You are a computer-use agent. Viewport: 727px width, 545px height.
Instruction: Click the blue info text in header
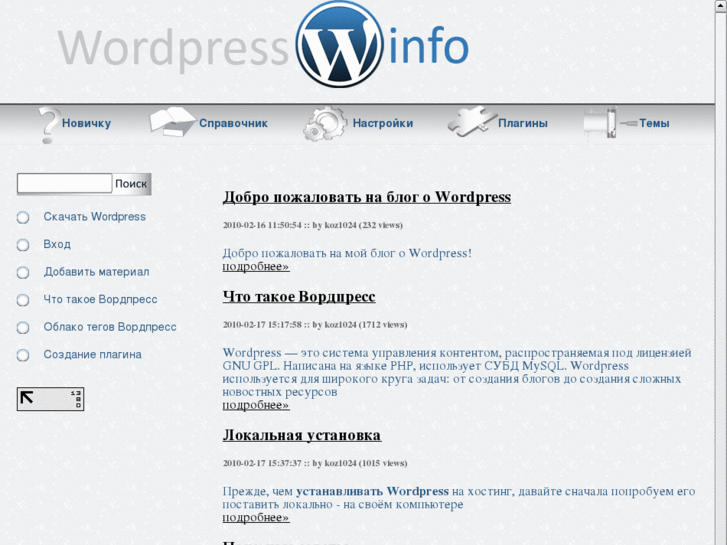tap(428, 45)
